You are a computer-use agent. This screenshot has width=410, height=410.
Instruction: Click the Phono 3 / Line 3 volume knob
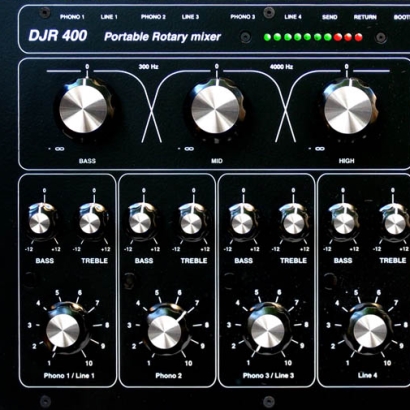pos(268,329)
